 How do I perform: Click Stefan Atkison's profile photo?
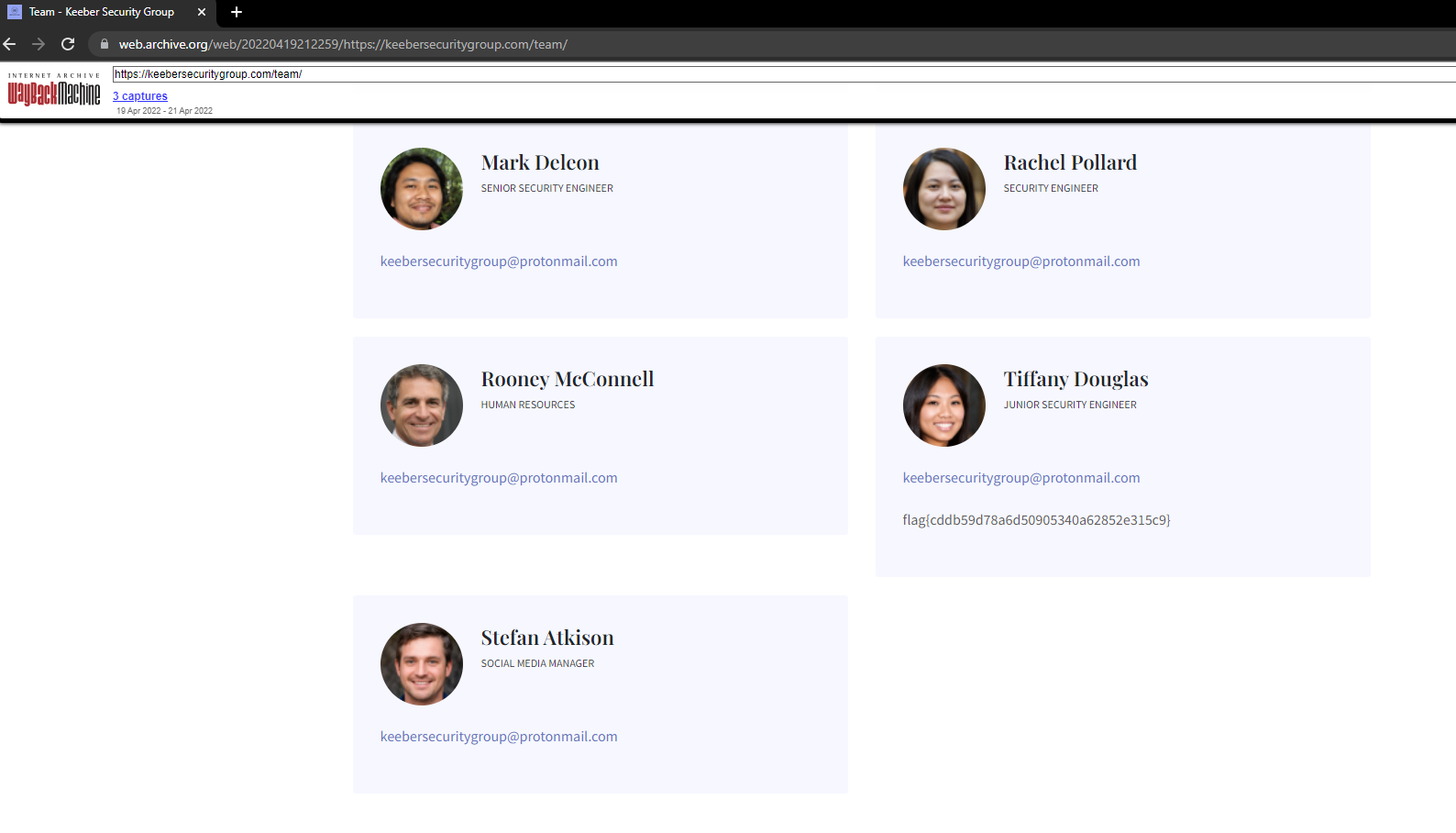click(x=422, y=664)
